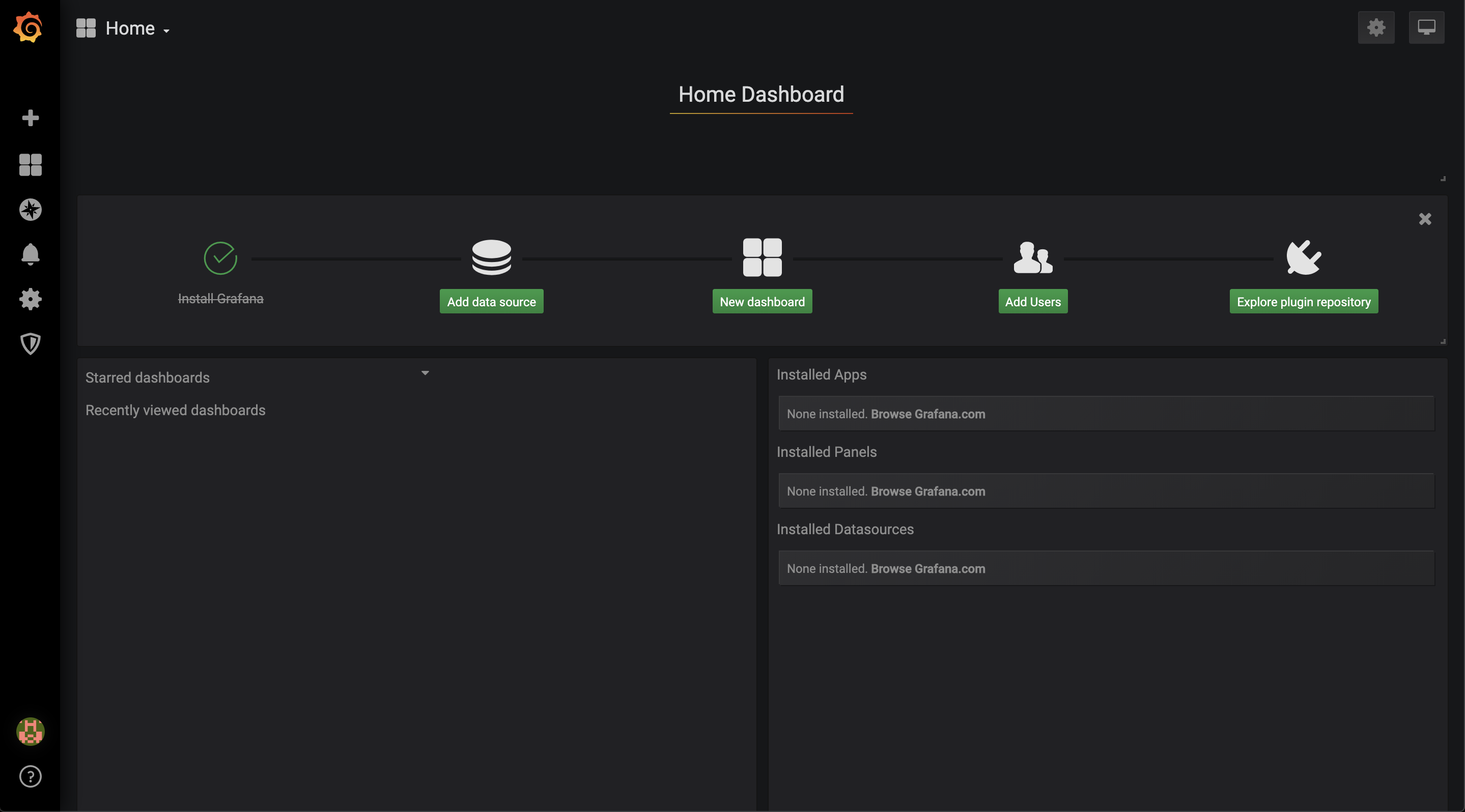Open Configuration gear in sidebar
Viewport: 1465px width, 812px height.
coord(30,299)
